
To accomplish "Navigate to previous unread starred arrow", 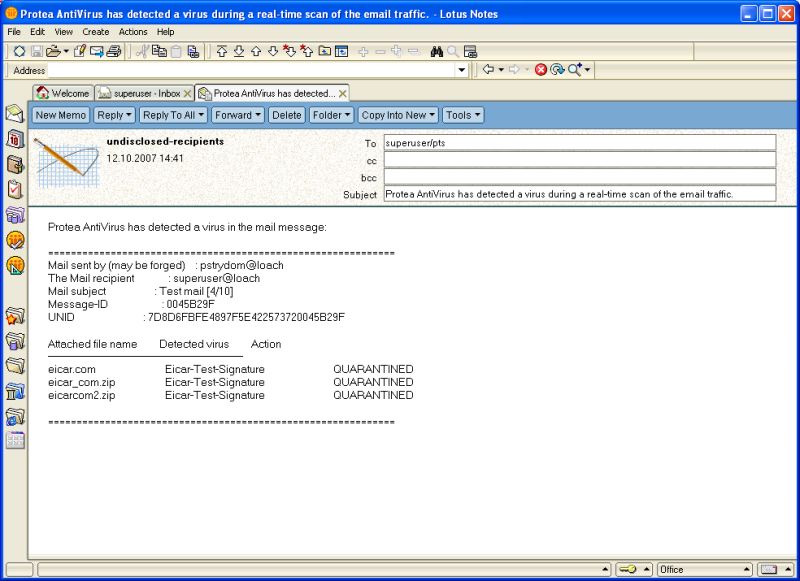I will 307,51.
